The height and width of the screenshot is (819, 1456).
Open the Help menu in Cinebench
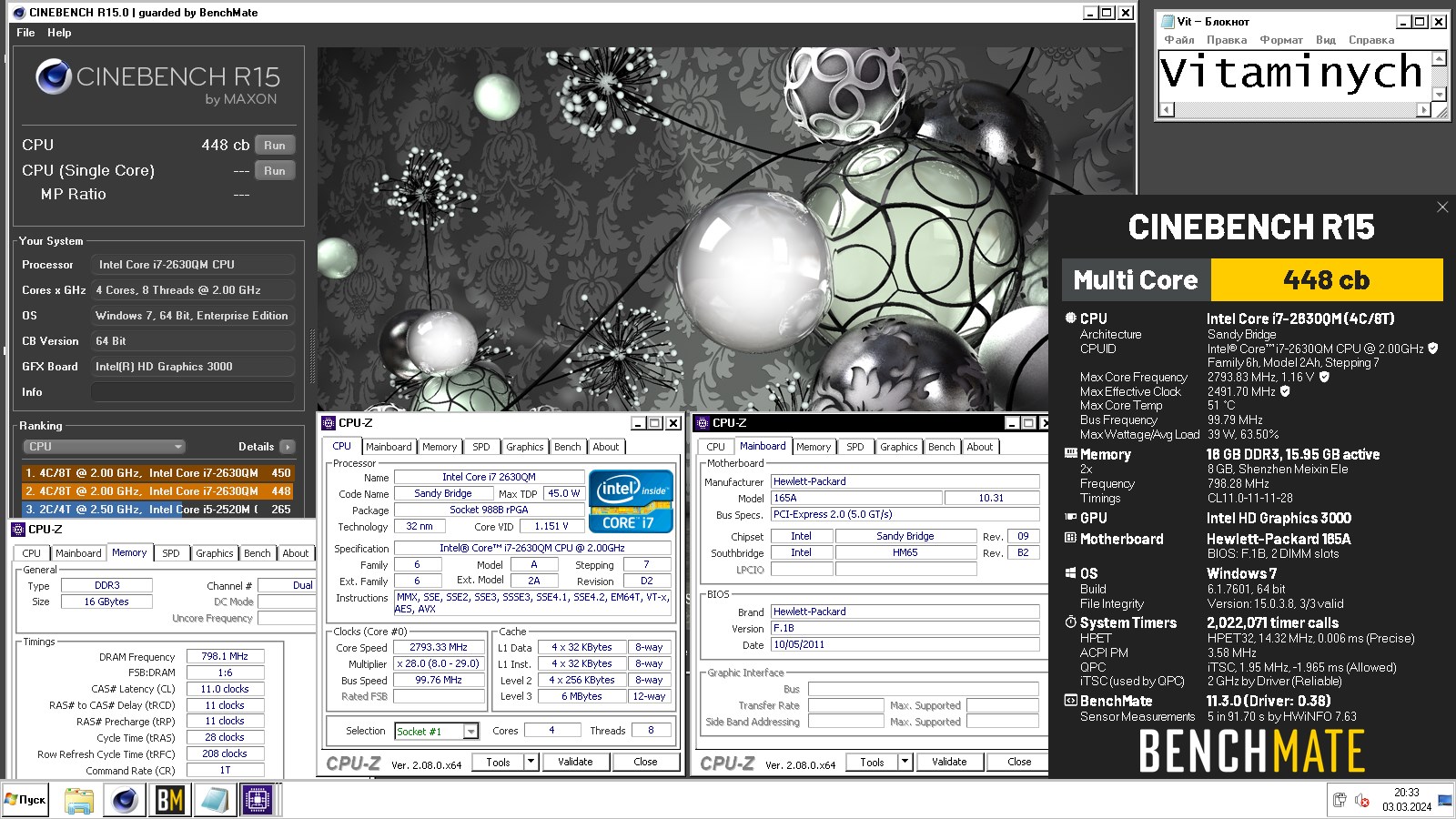pyautogui.click(x=59, y=33)
